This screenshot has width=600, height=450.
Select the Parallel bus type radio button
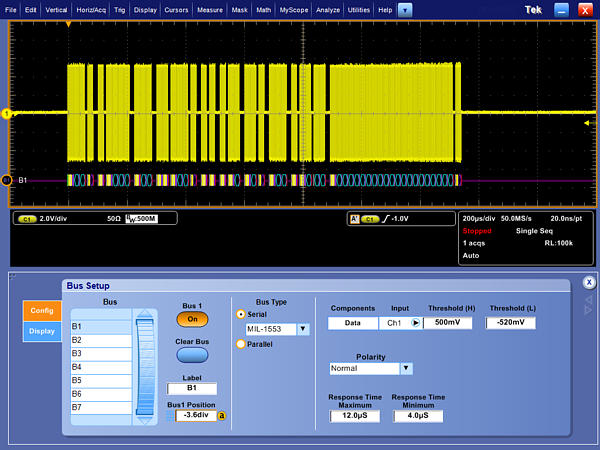[240, 344]
